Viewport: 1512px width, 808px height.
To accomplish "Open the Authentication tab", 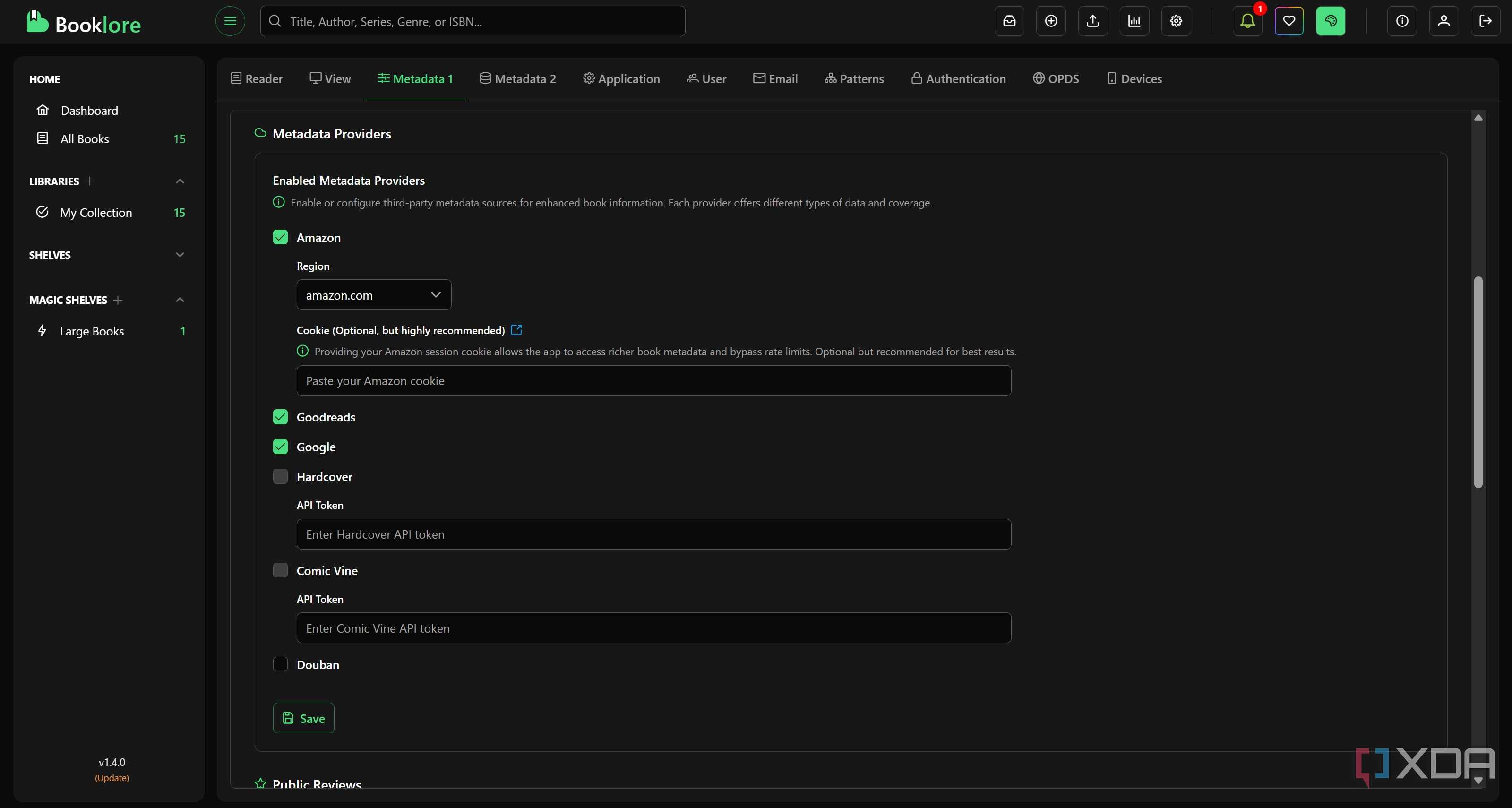I will coord(958,78).
